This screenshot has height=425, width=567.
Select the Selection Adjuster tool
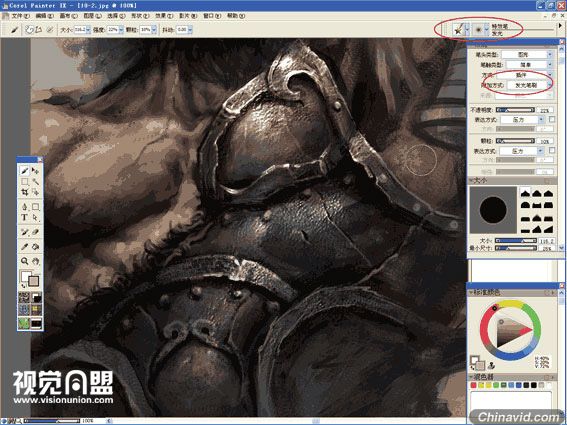pyautogui.click(x=35, y=192)
